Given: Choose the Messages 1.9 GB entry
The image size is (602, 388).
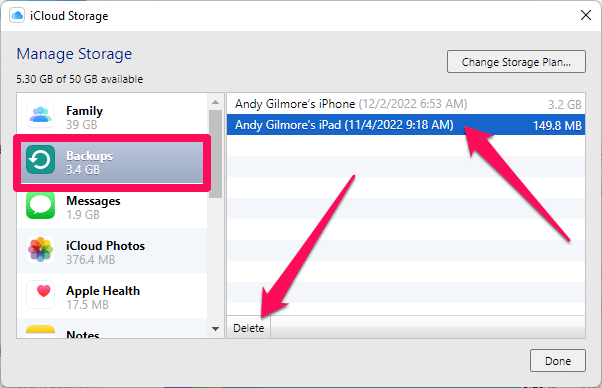Looking at the screenshot, I should tap(112, 206).
